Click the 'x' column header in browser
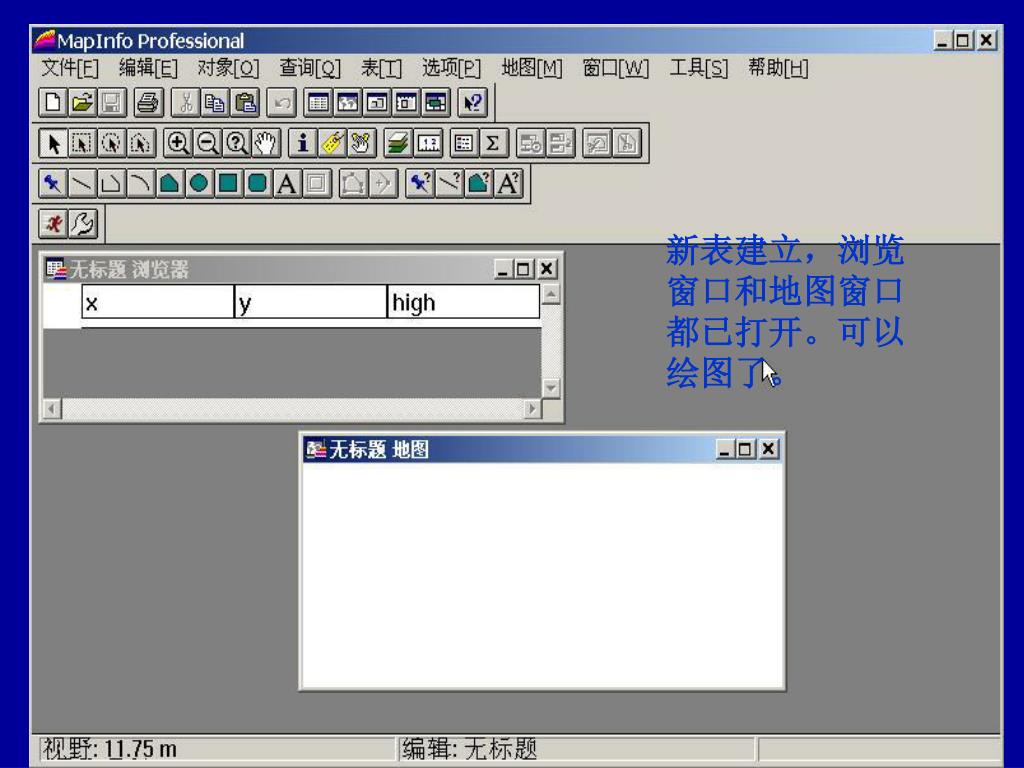This screenshot has width=1024, height=768. pos(157,302)
